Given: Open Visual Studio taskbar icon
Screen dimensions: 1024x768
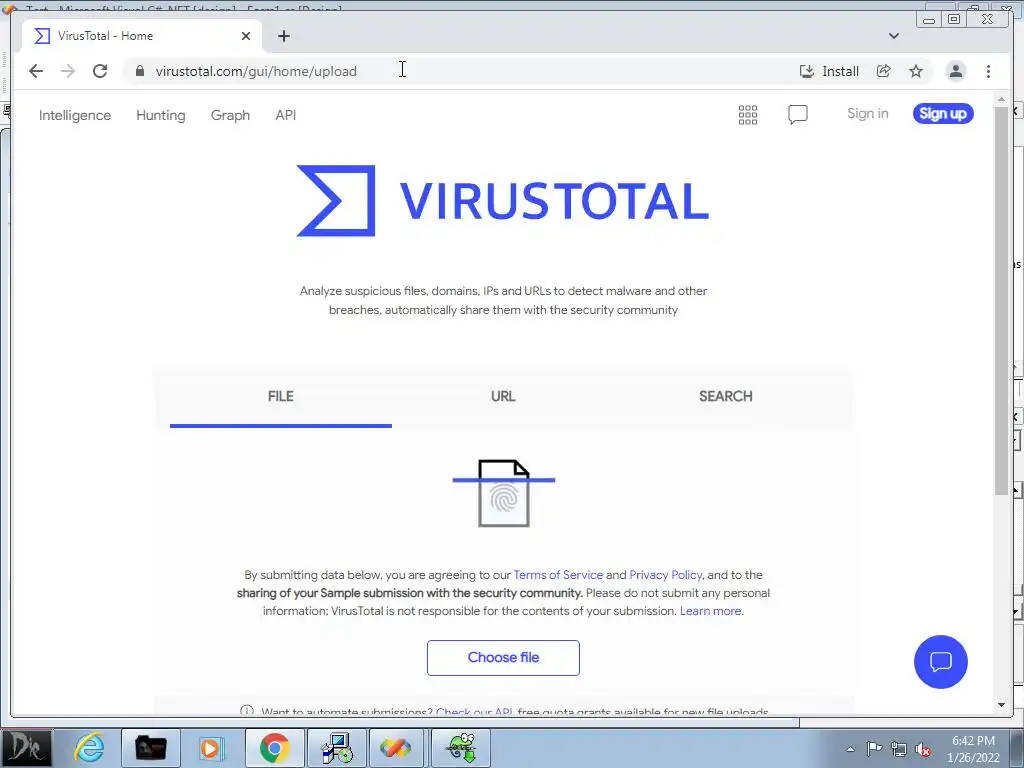Looking at the screenshot, I should pos(396,748).
